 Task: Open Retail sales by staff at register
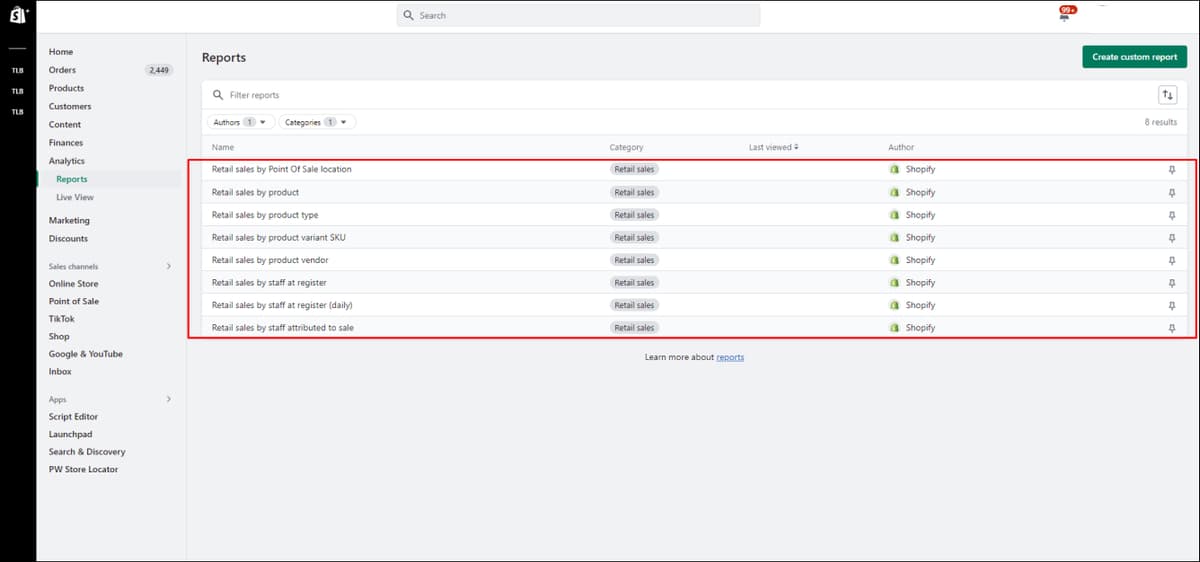tap(269, 283)
